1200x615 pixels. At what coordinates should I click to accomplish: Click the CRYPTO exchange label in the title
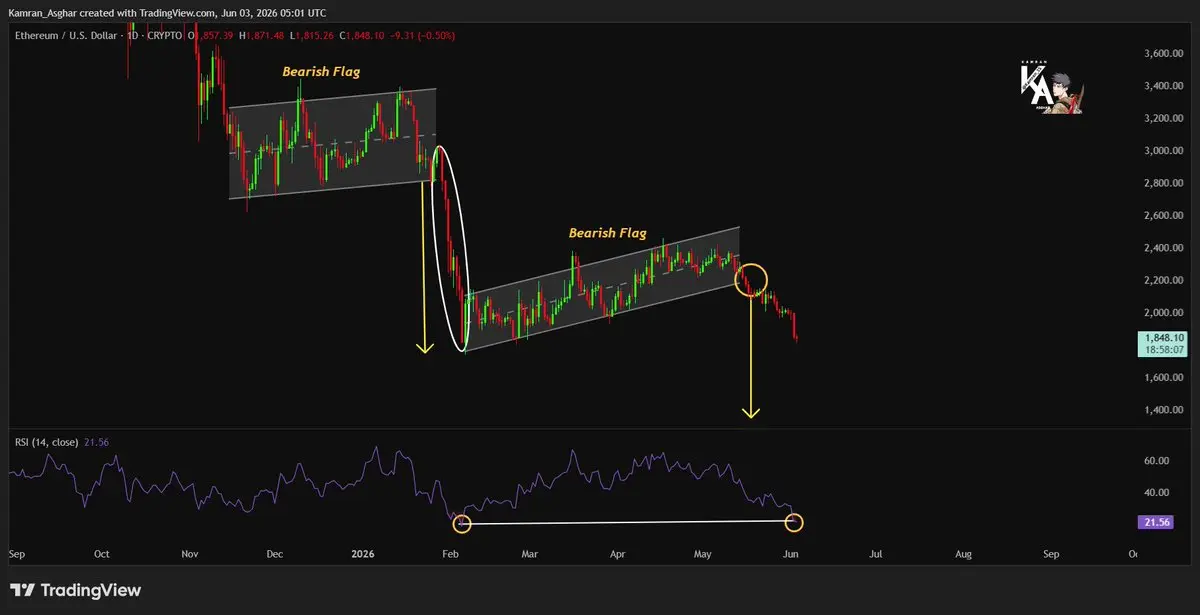click(x=165, y=35)
